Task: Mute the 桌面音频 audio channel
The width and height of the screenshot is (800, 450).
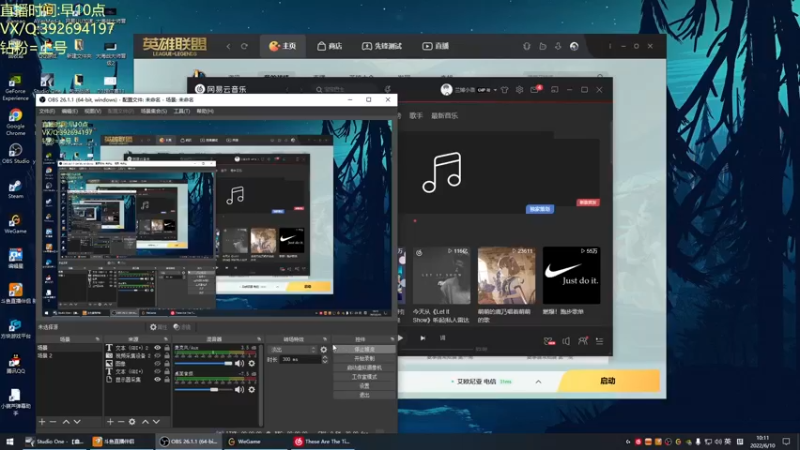Action: pyautogui.click(x=239, y=389)
